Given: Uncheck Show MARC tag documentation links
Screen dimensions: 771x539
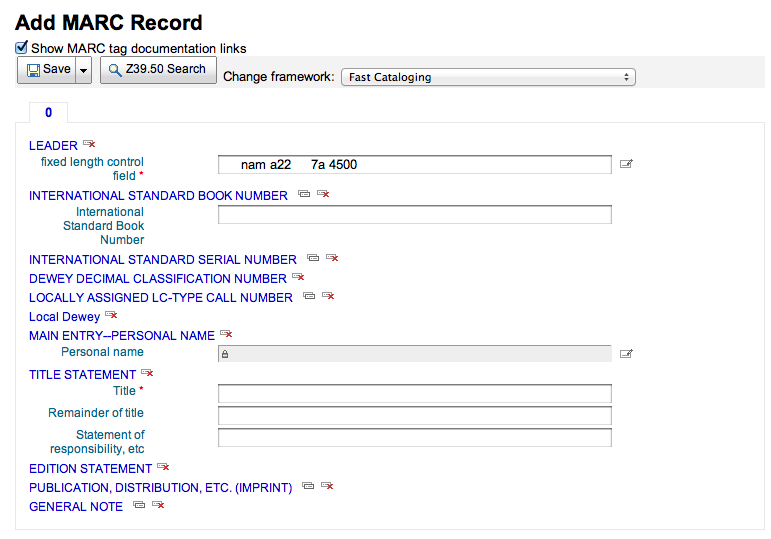Looking at the screenshot, I should (x=22, y=48).
